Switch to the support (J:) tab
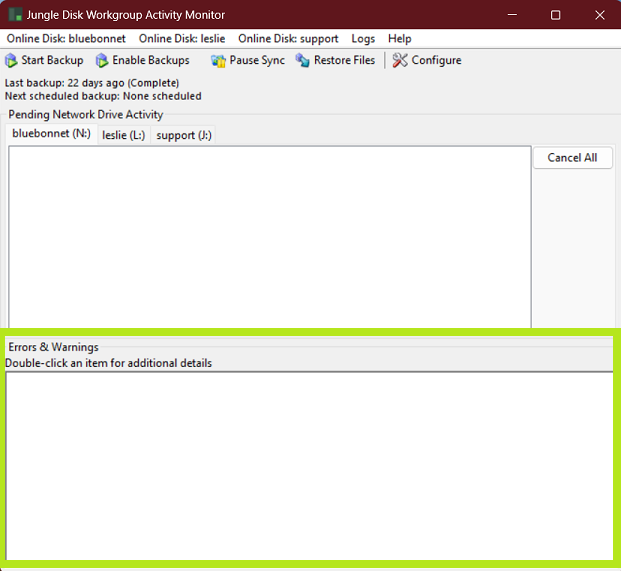This screenshot has width=621, height=571. point(184,135)
